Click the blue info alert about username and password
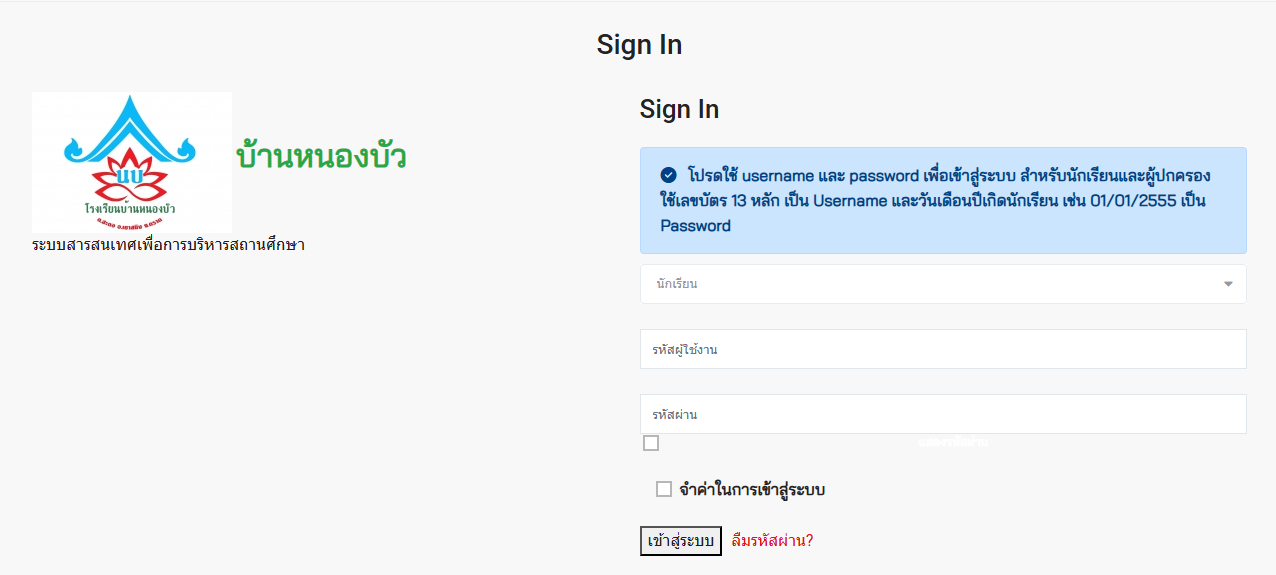This screenshot has height=575, width=1276. click(943, 200)
